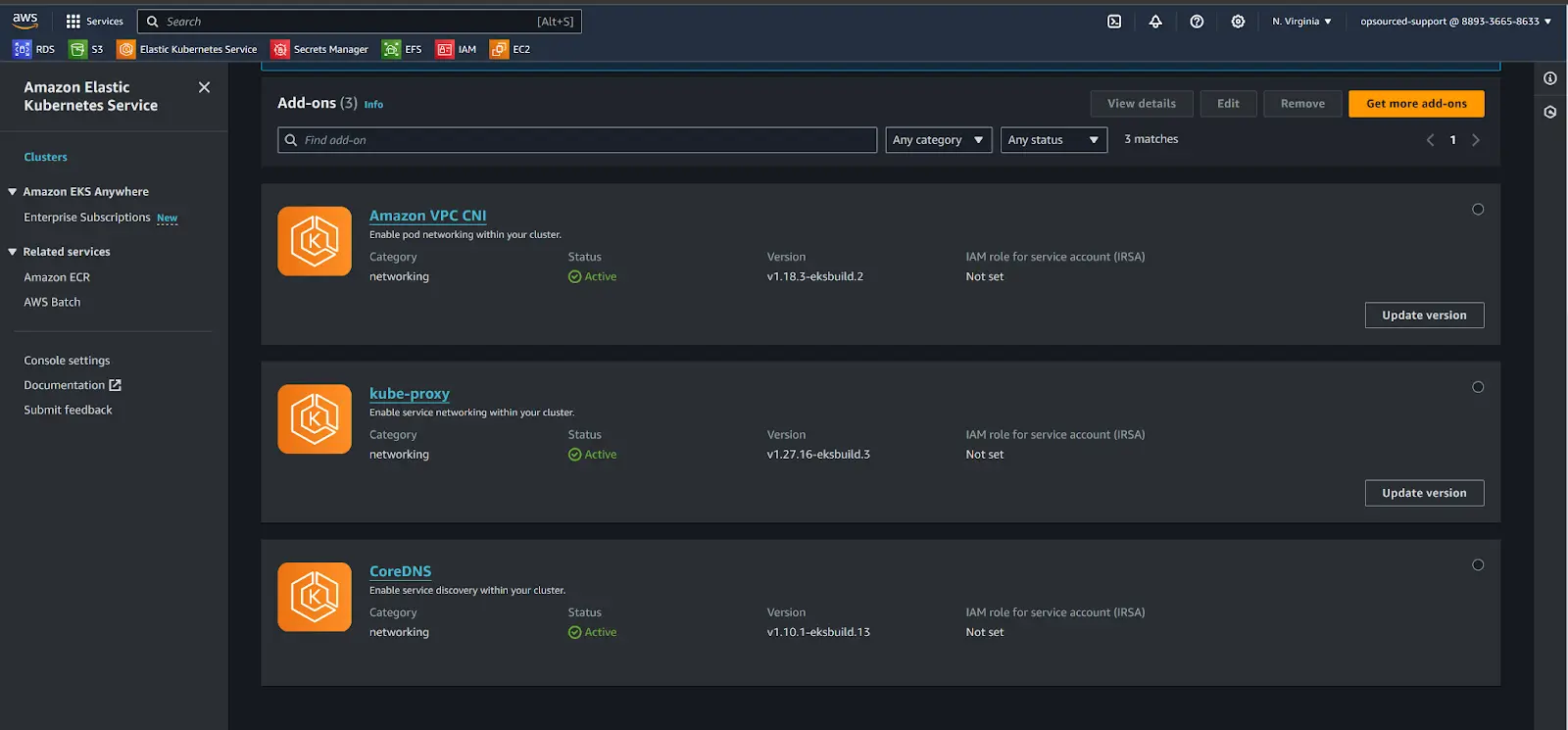Click the Edit add-on button

(1228, 104)
